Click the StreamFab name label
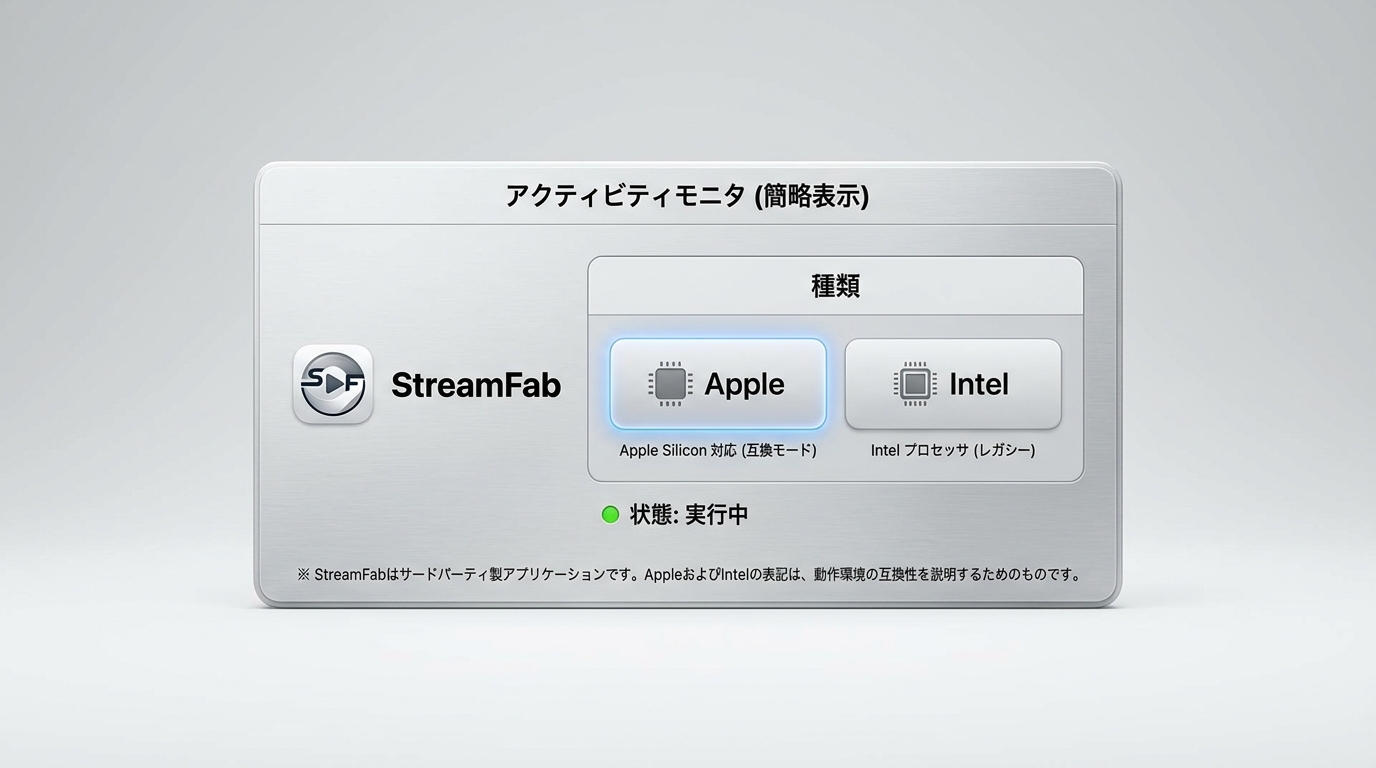The width and height of the screenshot is (1376, 768). pos(476,385)
